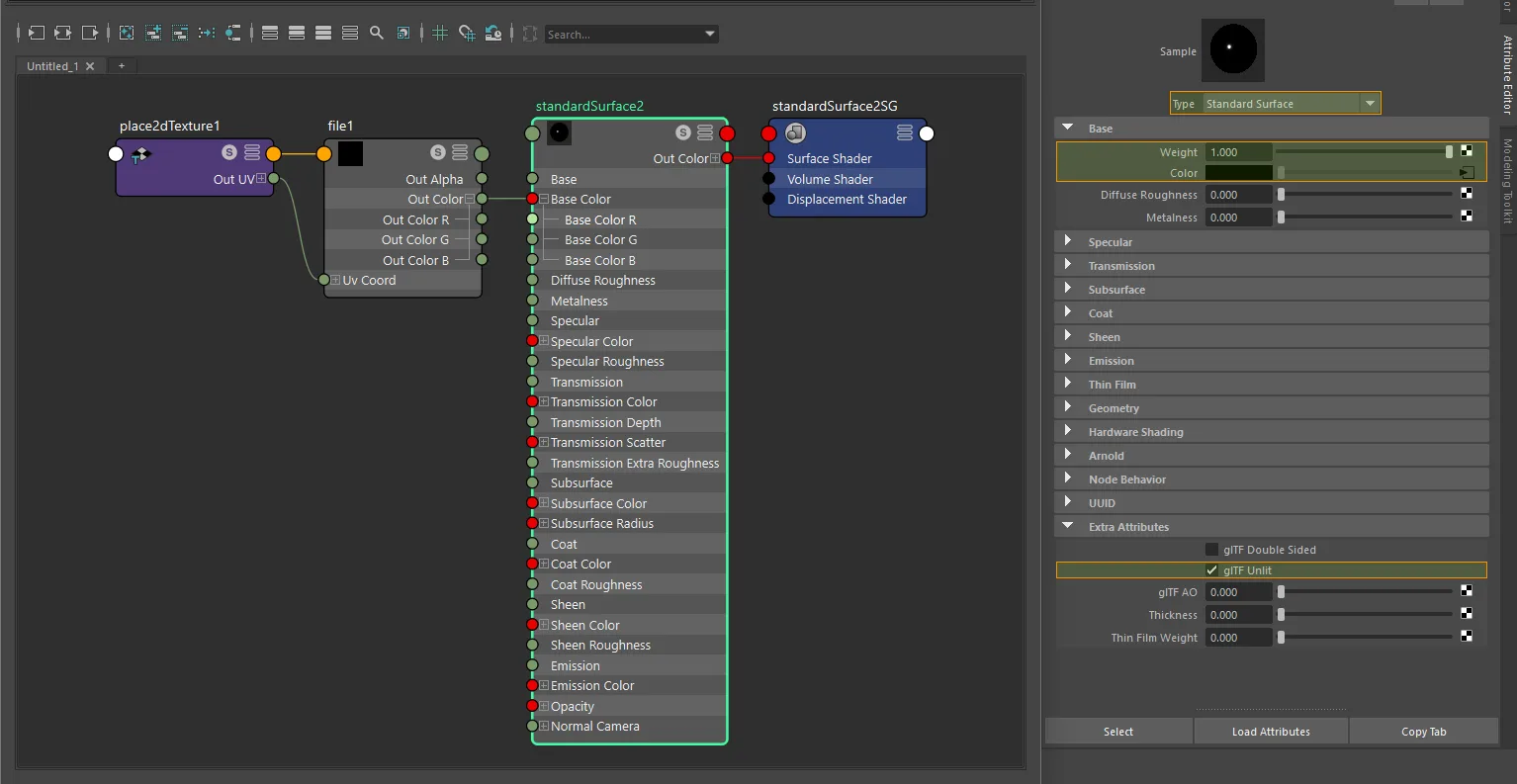This screenshot has width=1517, height=784.
Task: Click Input and Output Connections icon
Action: [x=62, y=33]
